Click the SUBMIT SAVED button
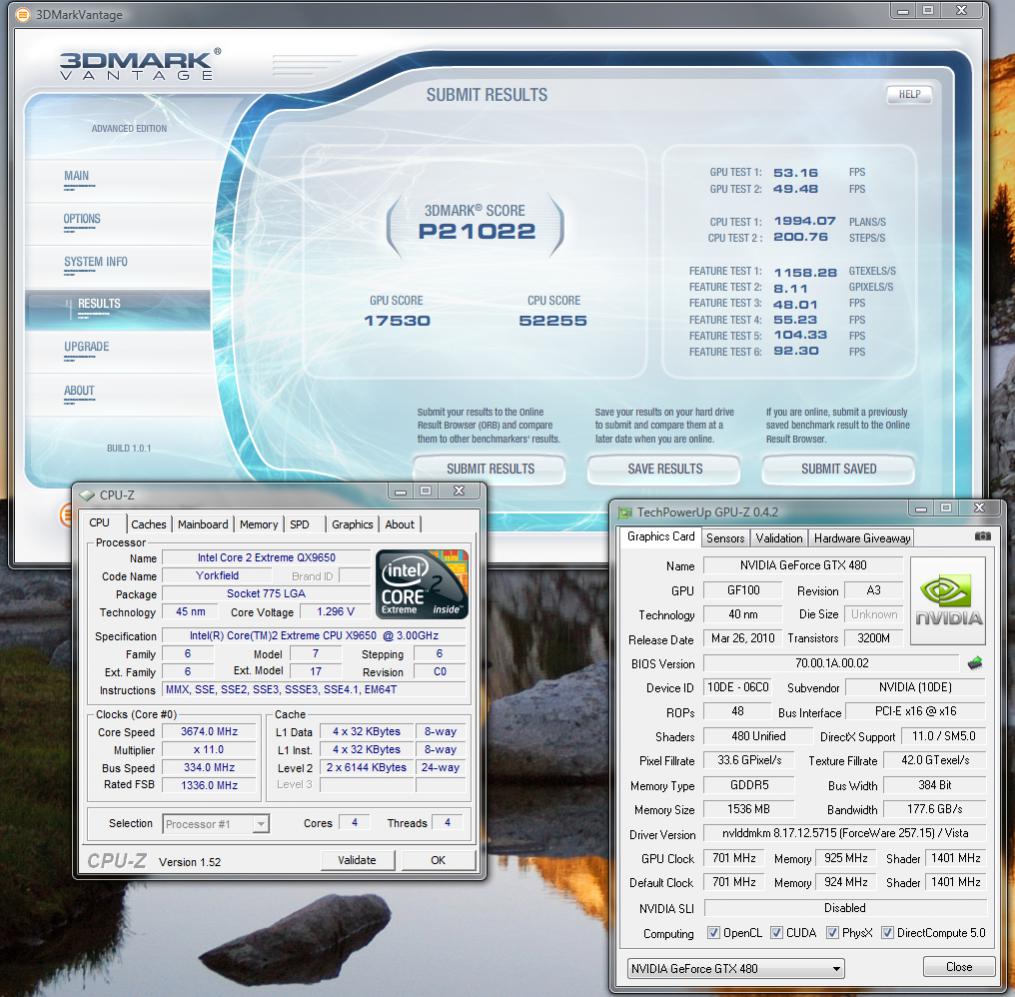This screenshot has height=997, width=1015. coord(838,469)
